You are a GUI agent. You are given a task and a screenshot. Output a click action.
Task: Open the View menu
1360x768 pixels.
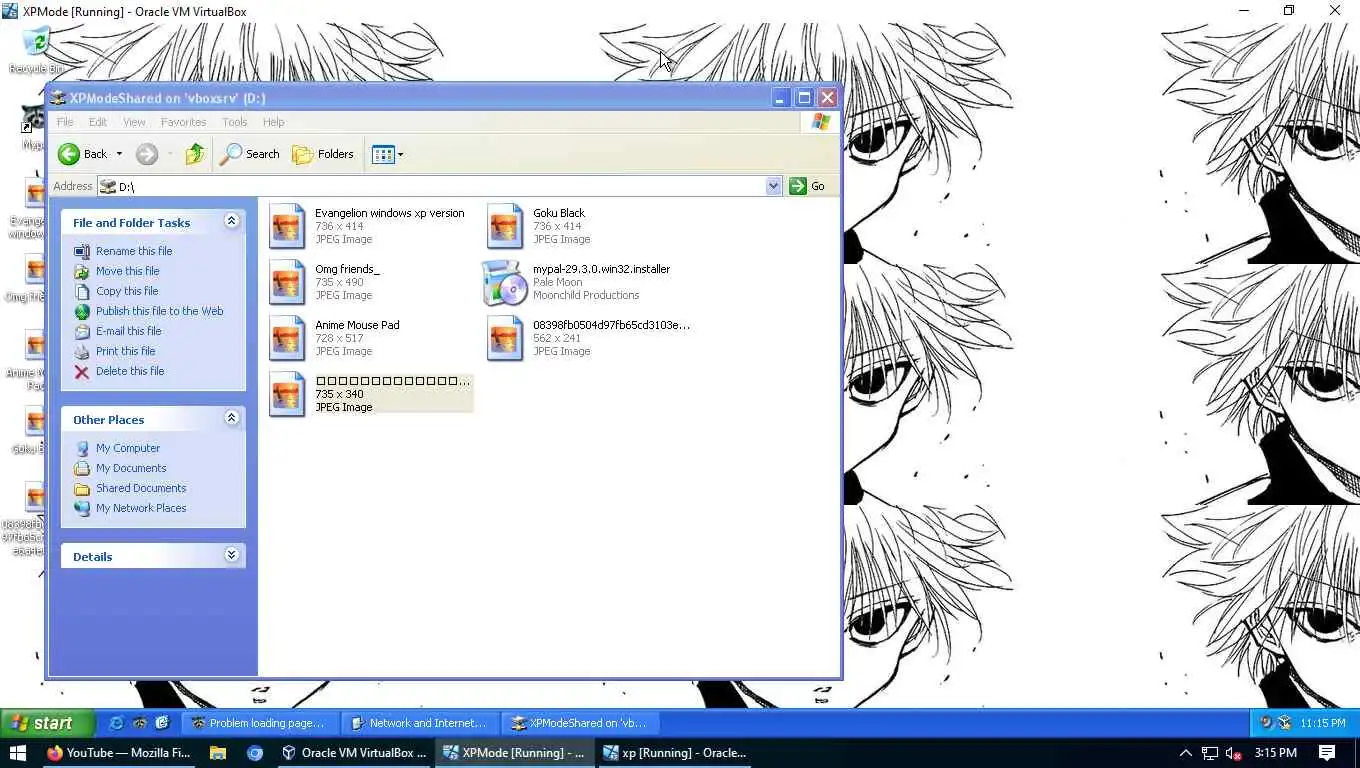[134, 122]
